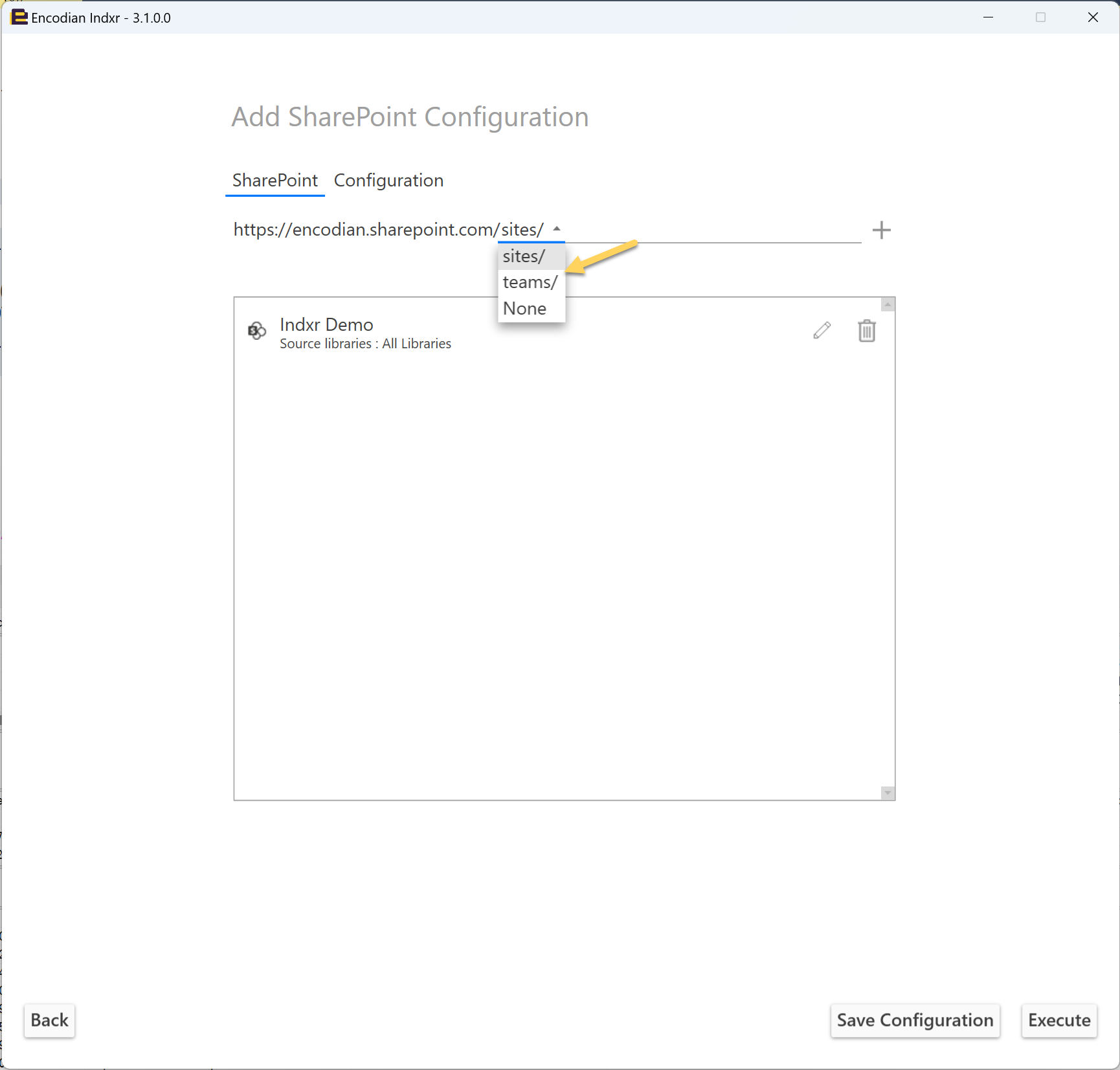The image size is (1120, 1070).
Task: Click the site URL input field
Action: point(712,230)
